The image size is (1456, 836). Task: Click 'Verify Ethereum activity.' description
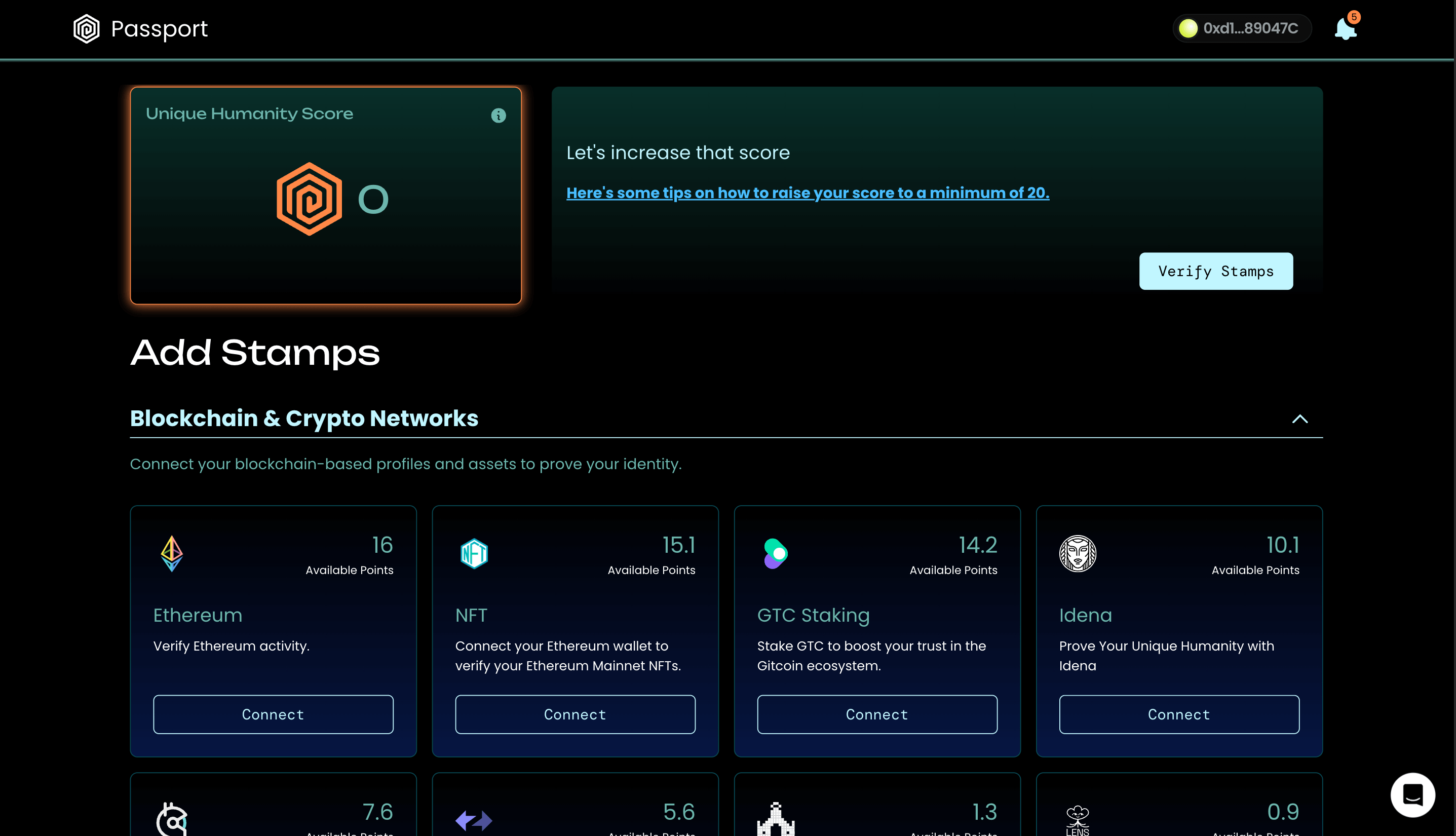click(x=232, y=646)
